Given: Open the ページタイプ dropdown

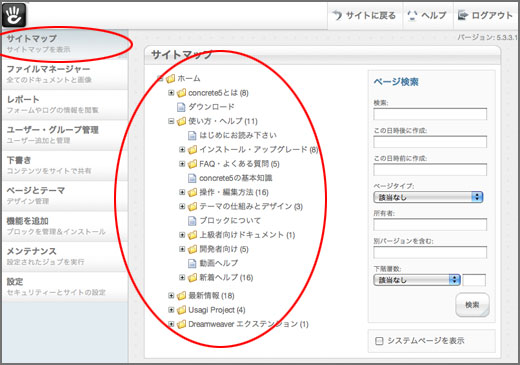Looking at the screenshot, I should 428,197.
